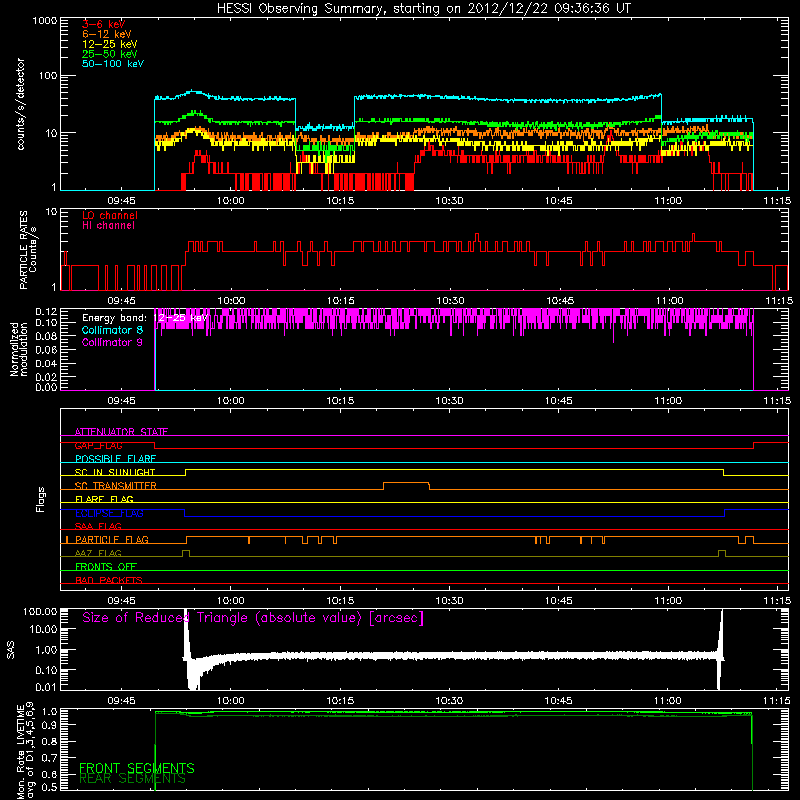Screen dimensions: 800x800
Task: Click the HI channel legend label
Action: coord(108,226)
